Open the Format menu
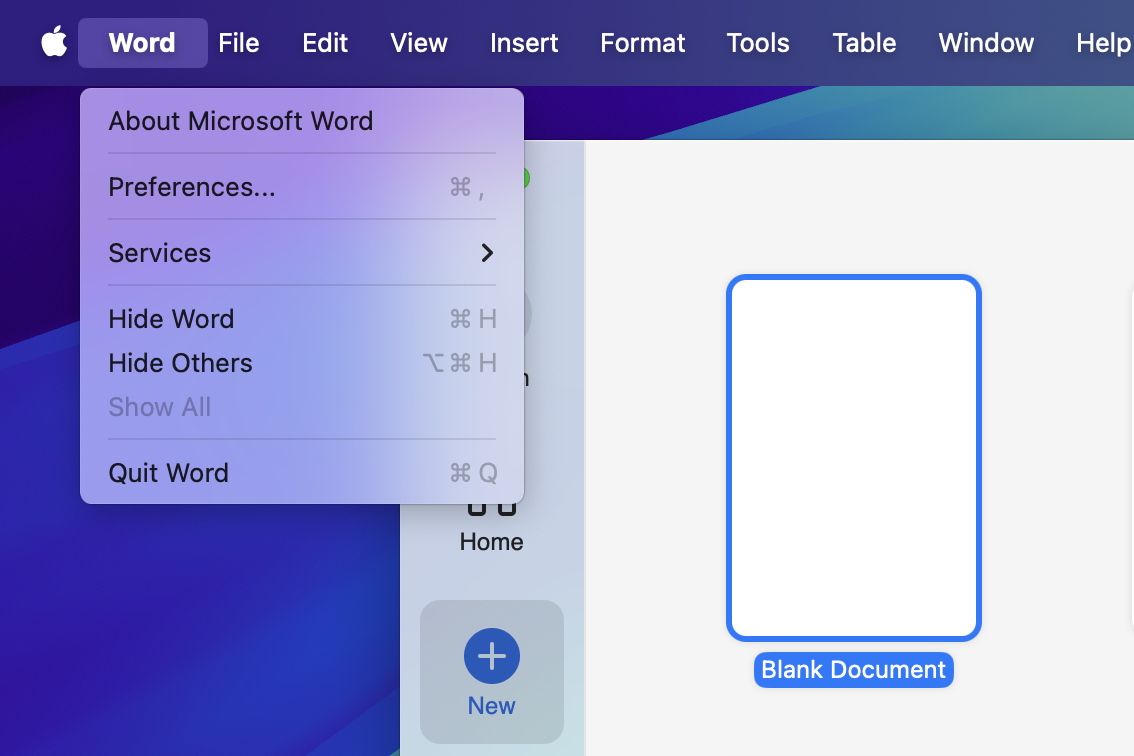1134x756 pixels. 642,43
